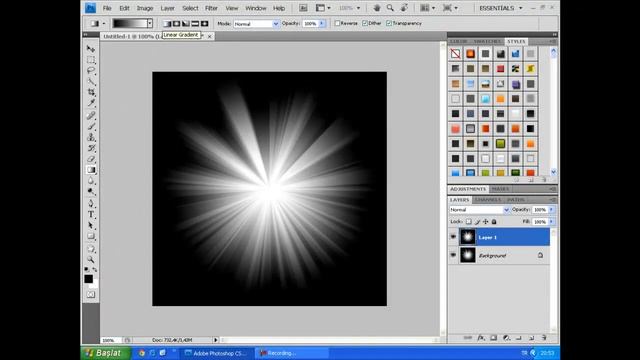Image resolution: width=640 pixels, height=360 pixels.
Task: Add a layer mask to Layer 1
Action: tap(493, 338)
